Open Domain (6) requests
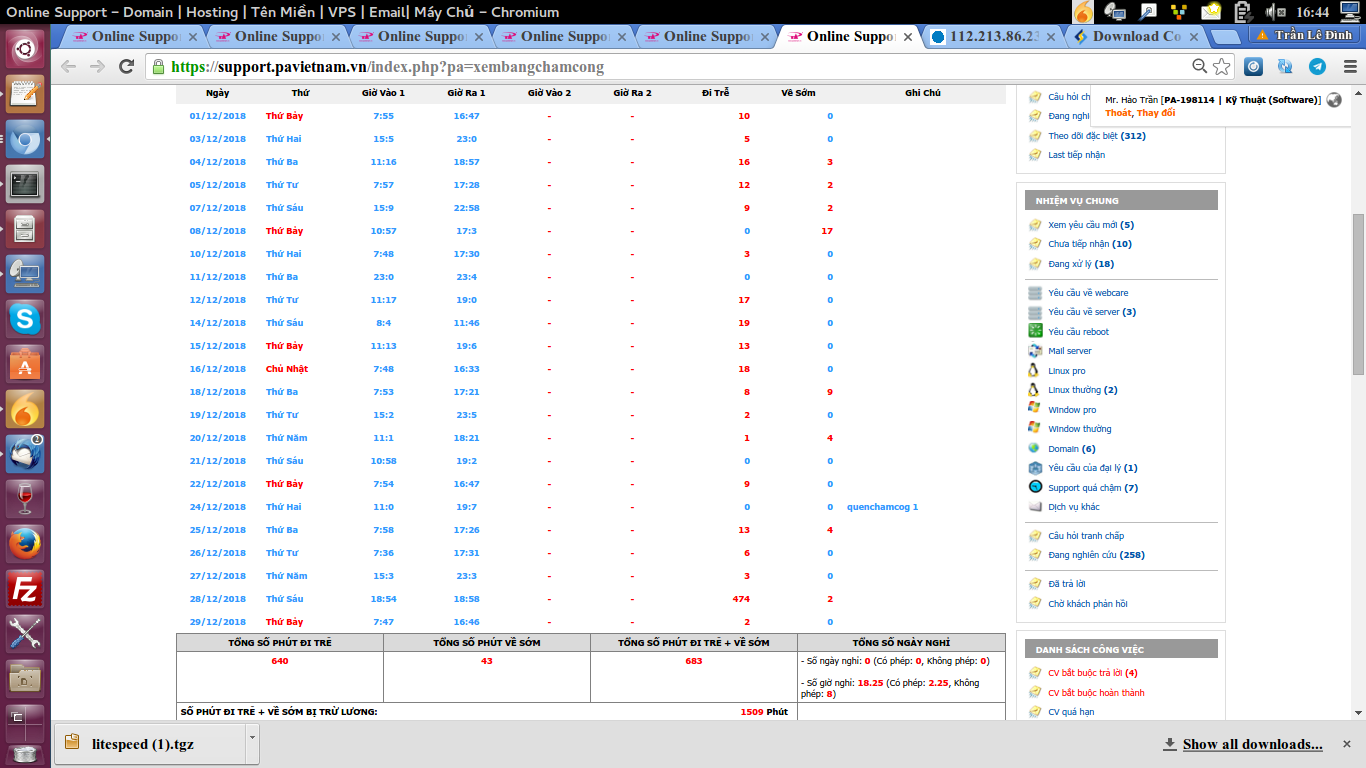Screen dimensions: 1366x768 pos(1072,449)
